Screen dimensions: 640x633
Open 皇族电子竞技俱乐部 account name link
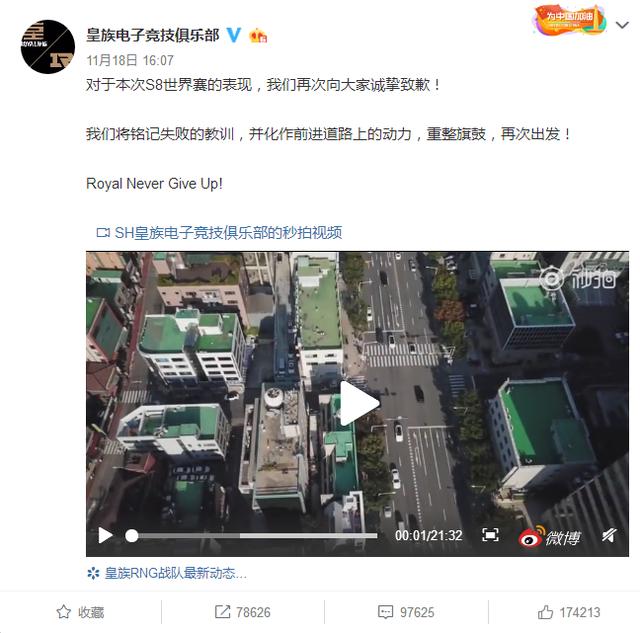153,36
